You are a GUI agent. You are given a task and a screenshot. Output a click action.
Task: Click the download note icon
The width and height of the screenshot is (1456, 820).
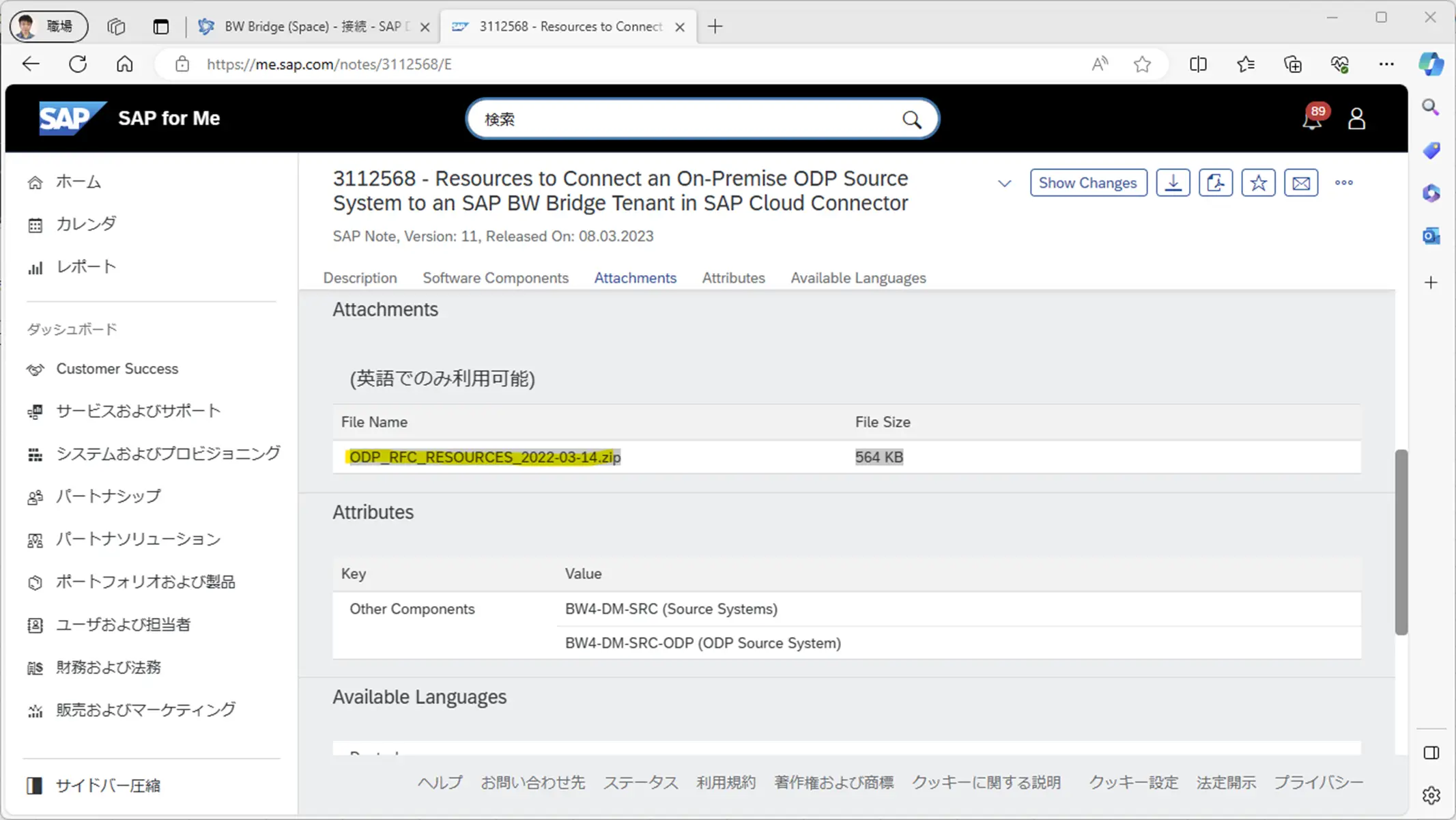tap(1173, 183)
